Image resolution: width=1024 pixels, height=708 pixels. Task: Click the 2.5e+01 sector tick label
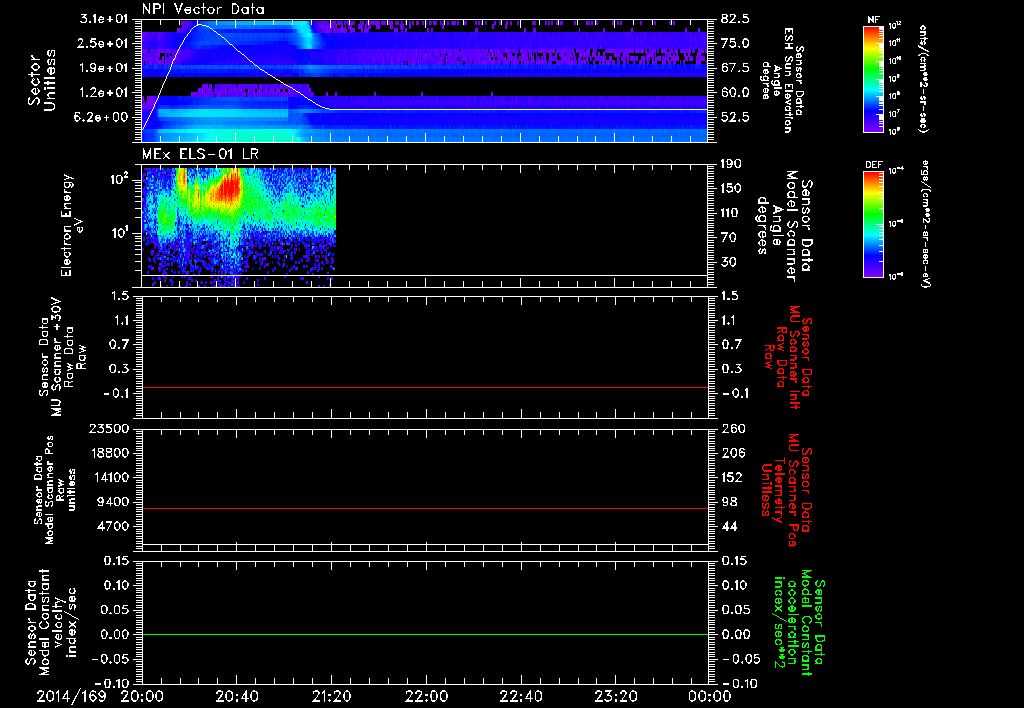point(104,43)
